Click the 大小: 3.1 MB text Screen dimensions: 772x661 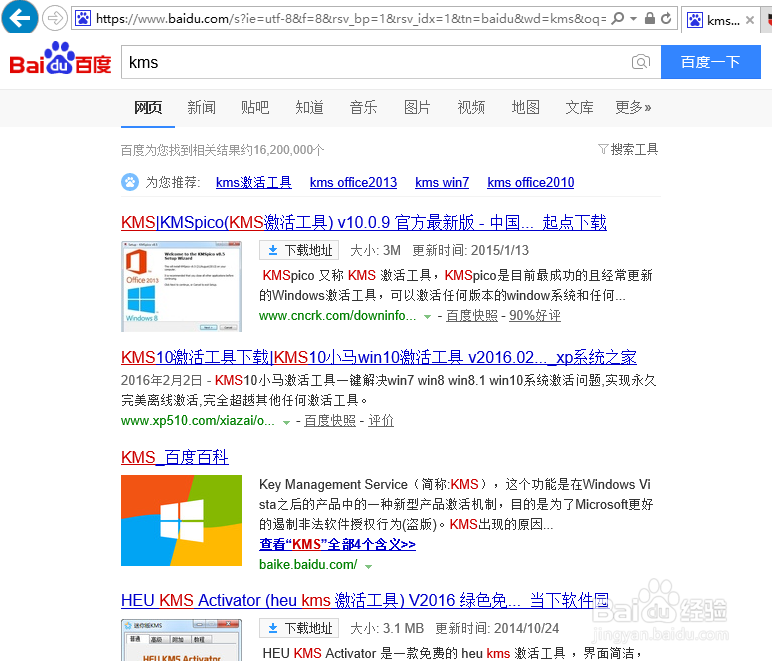pyautogui.click(x=386, y=629)
